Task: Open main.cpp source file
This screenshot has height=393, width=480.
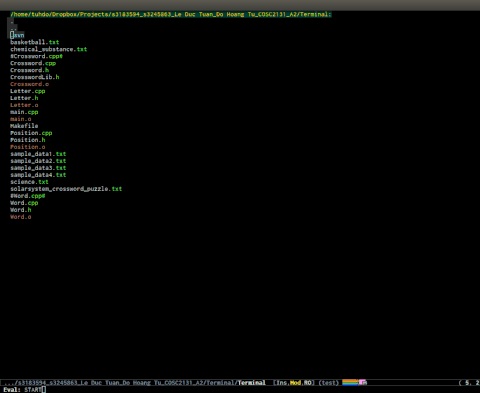Action: click(x=24, y=112)
